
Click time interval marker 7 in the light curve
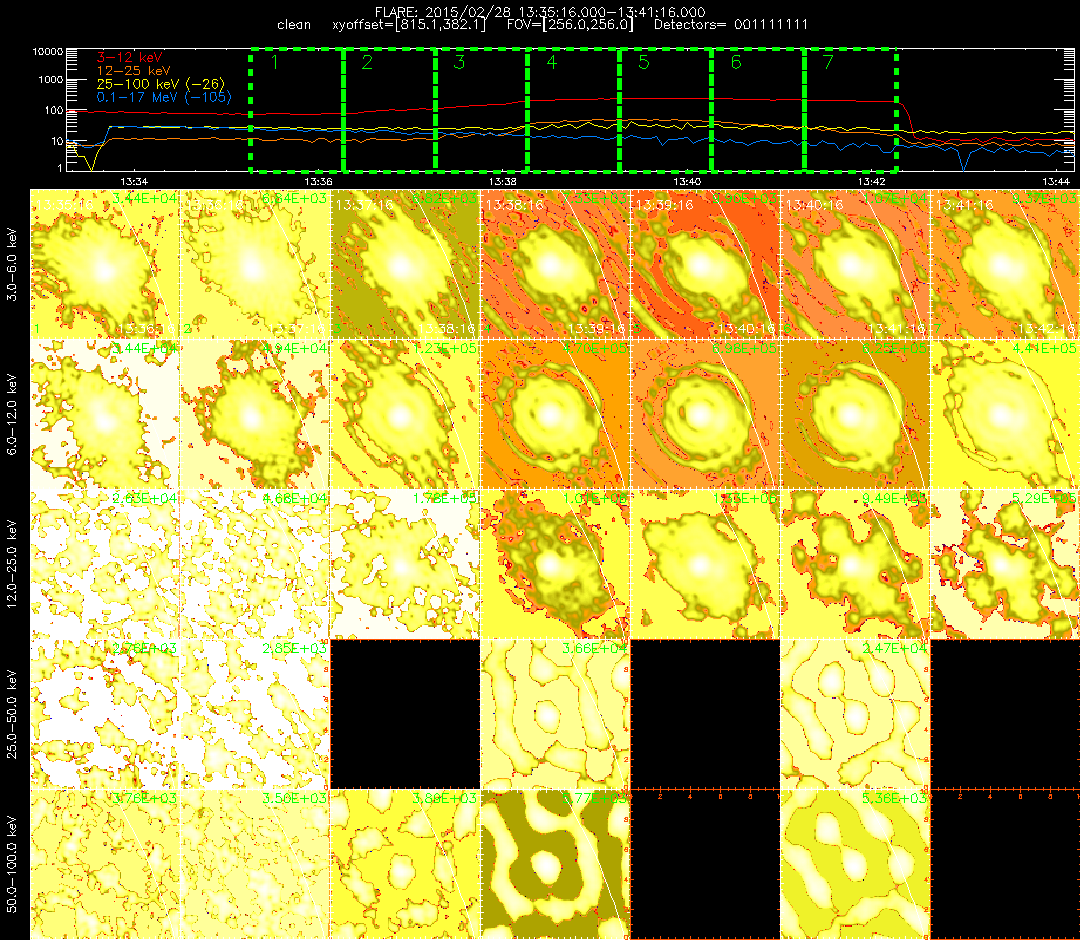tap(829, 62)
